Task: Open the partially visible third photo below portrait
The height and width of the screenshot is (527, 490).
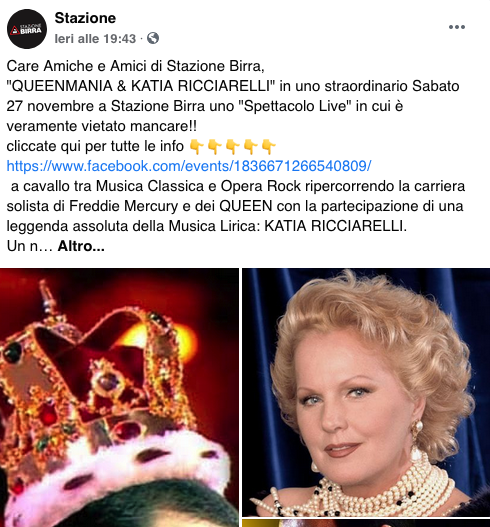Action: tap(366, 523)
